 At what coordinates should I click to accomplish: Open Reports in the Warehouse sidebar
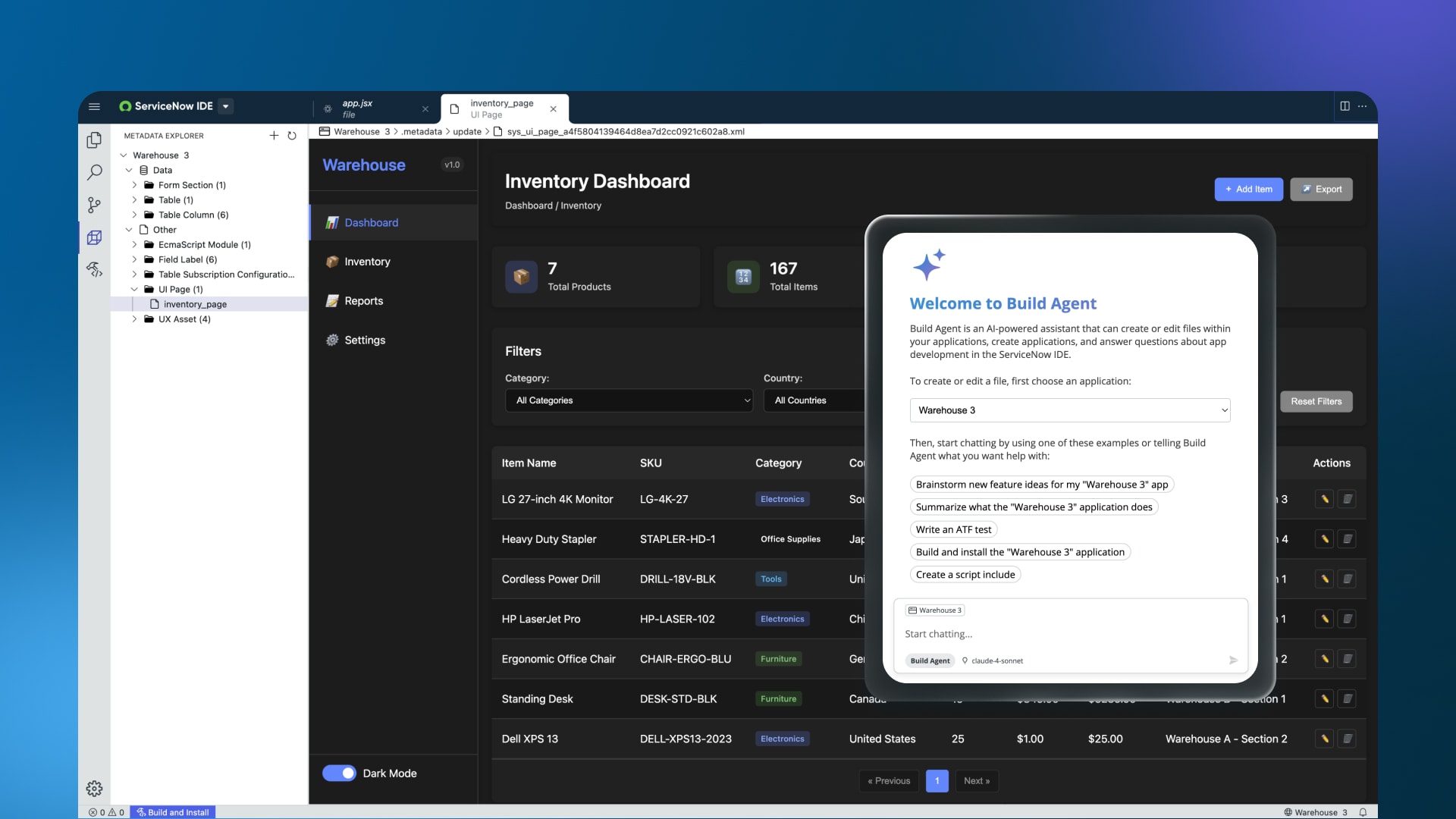tap(363, 301)
